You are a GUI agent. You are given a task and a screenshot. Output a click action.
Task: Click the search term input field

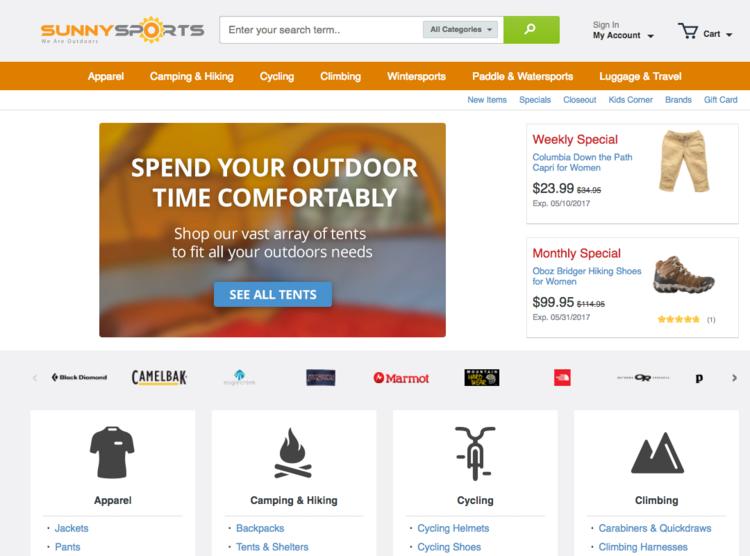point(321,30)
